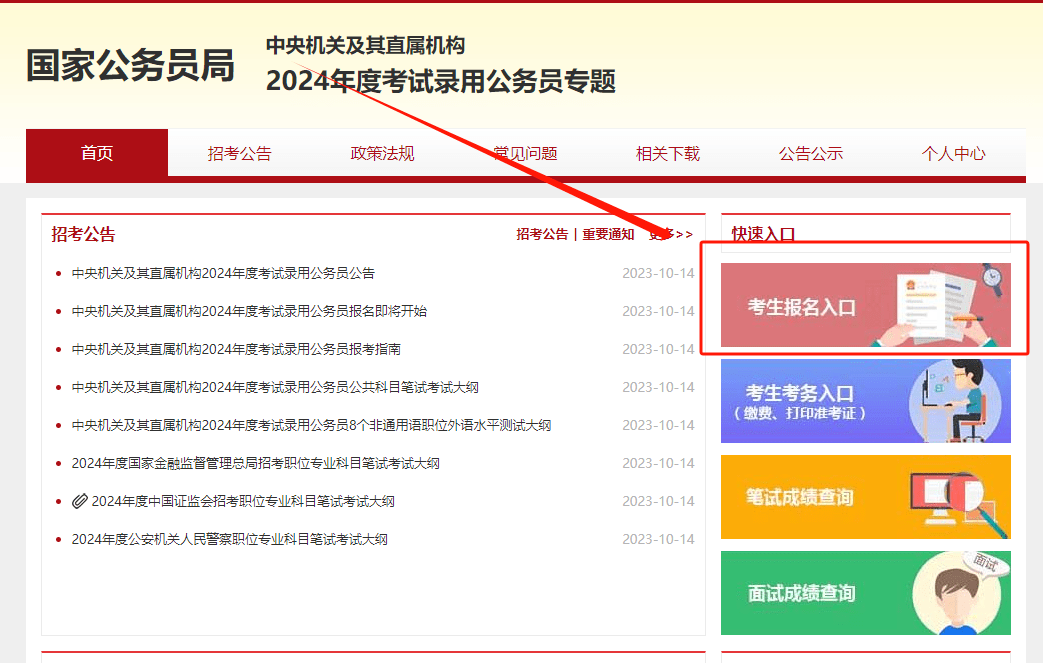Open the 考生考务入口 exam services banner
This screenshot has width=1043, height=663.
click(864, 400)
